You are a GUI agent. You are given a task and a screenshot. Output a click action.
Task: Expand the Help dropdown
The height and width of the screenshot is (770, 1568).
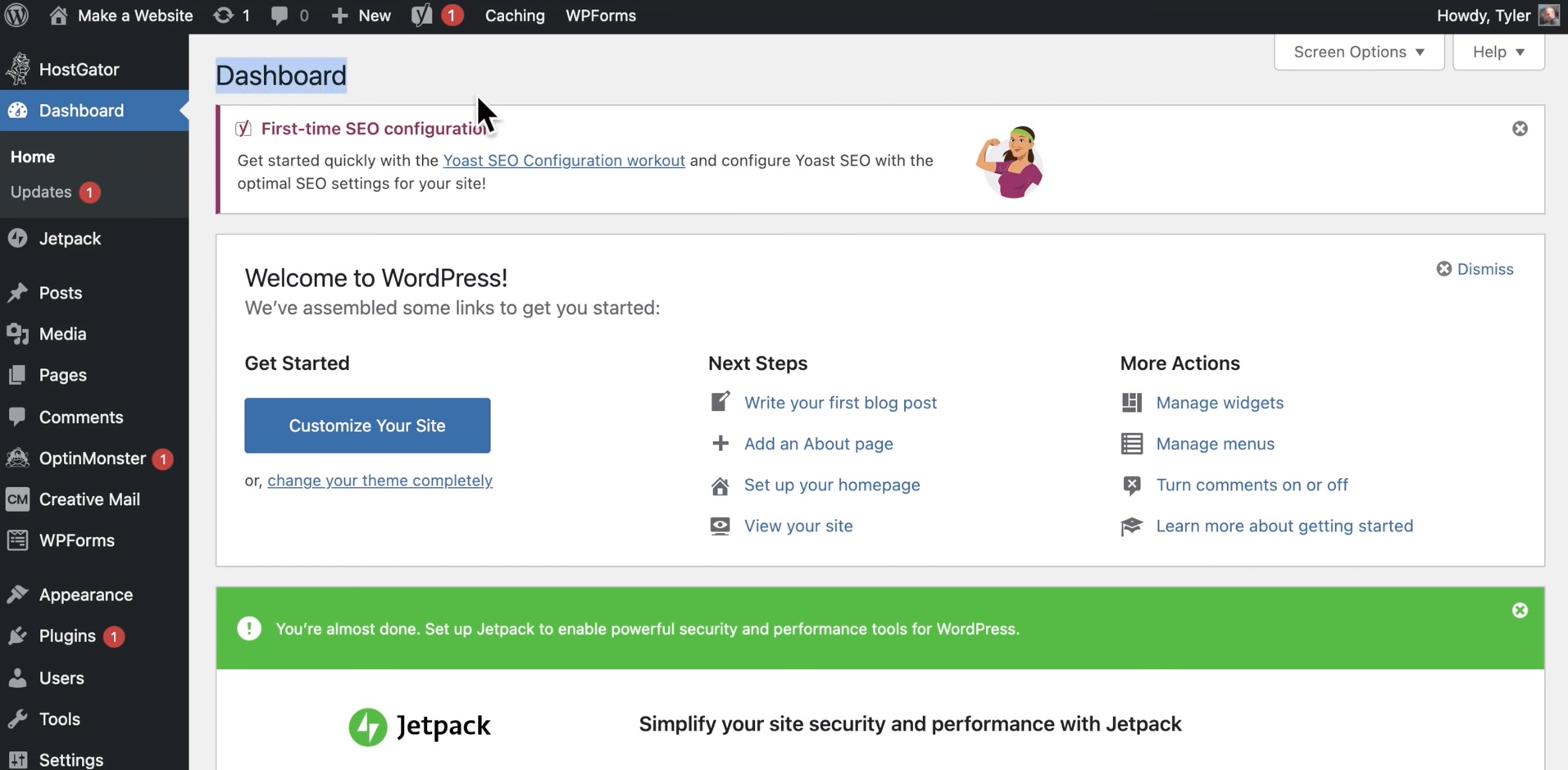click(1498, 52)
